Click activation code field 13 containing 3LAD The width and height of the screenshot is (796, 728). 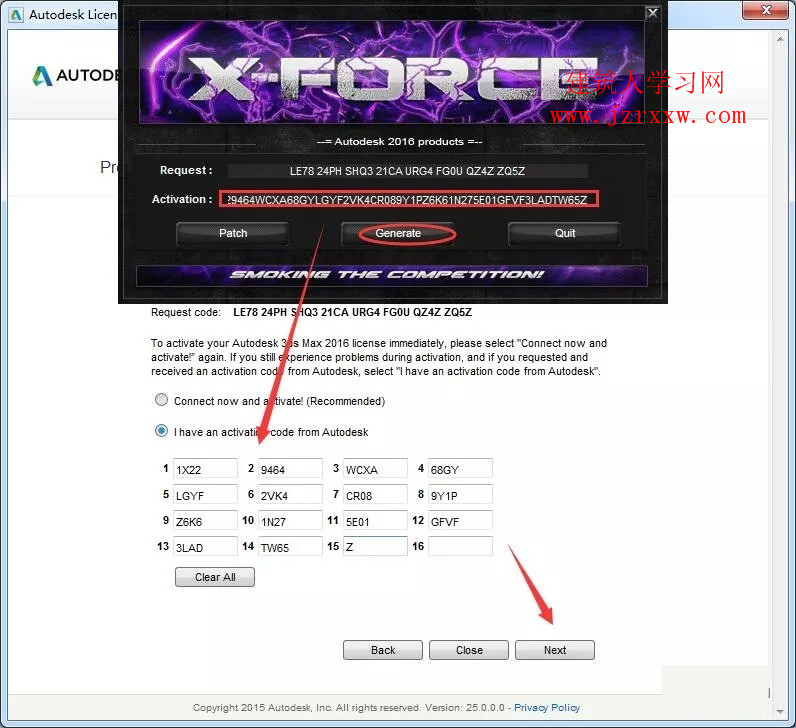pyautogui.click(x=205, y=546)
